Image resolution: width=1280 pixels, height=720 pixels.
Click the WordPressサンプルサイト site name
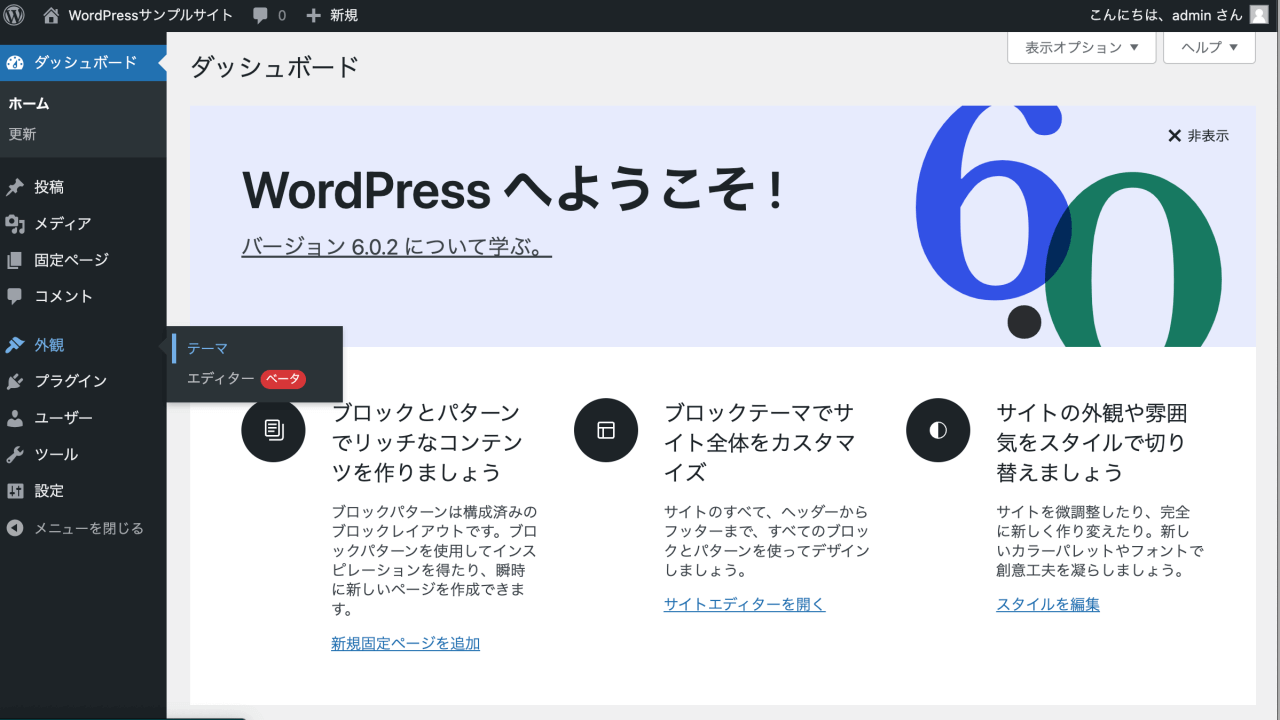click(150, 15)
